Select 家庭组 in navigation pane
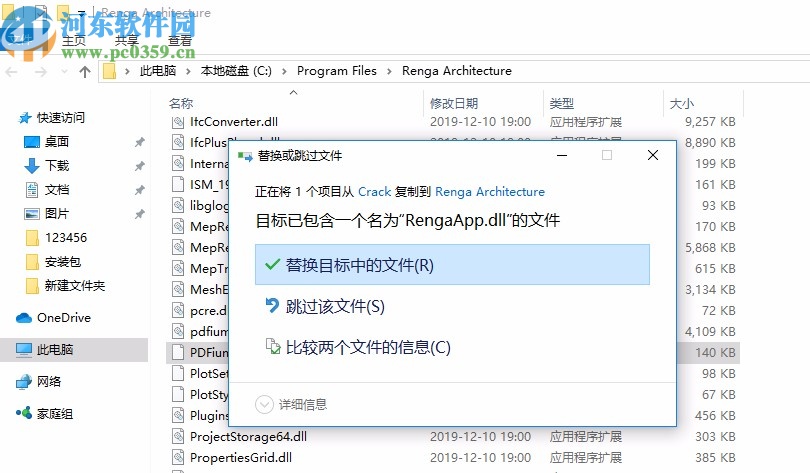Image resolution: width=810 pixels, height=473 pixels. coord(55,414)
